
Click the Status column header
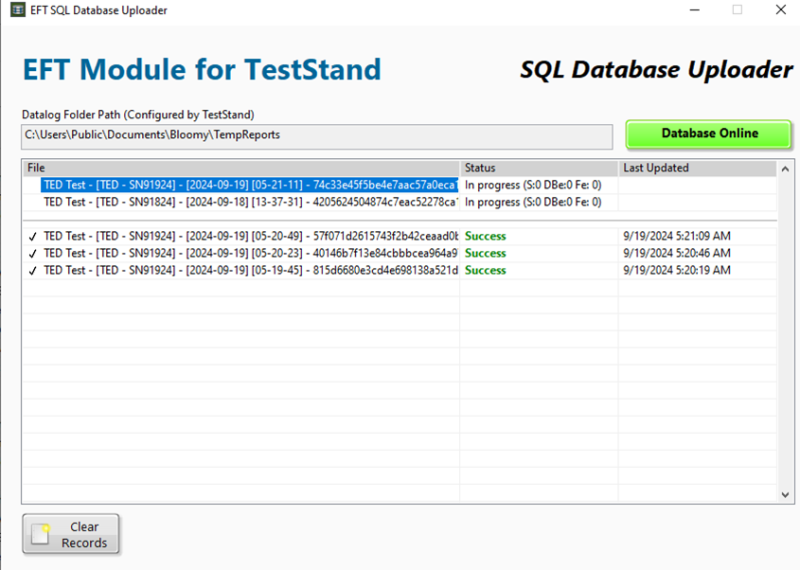click(539, 168)
